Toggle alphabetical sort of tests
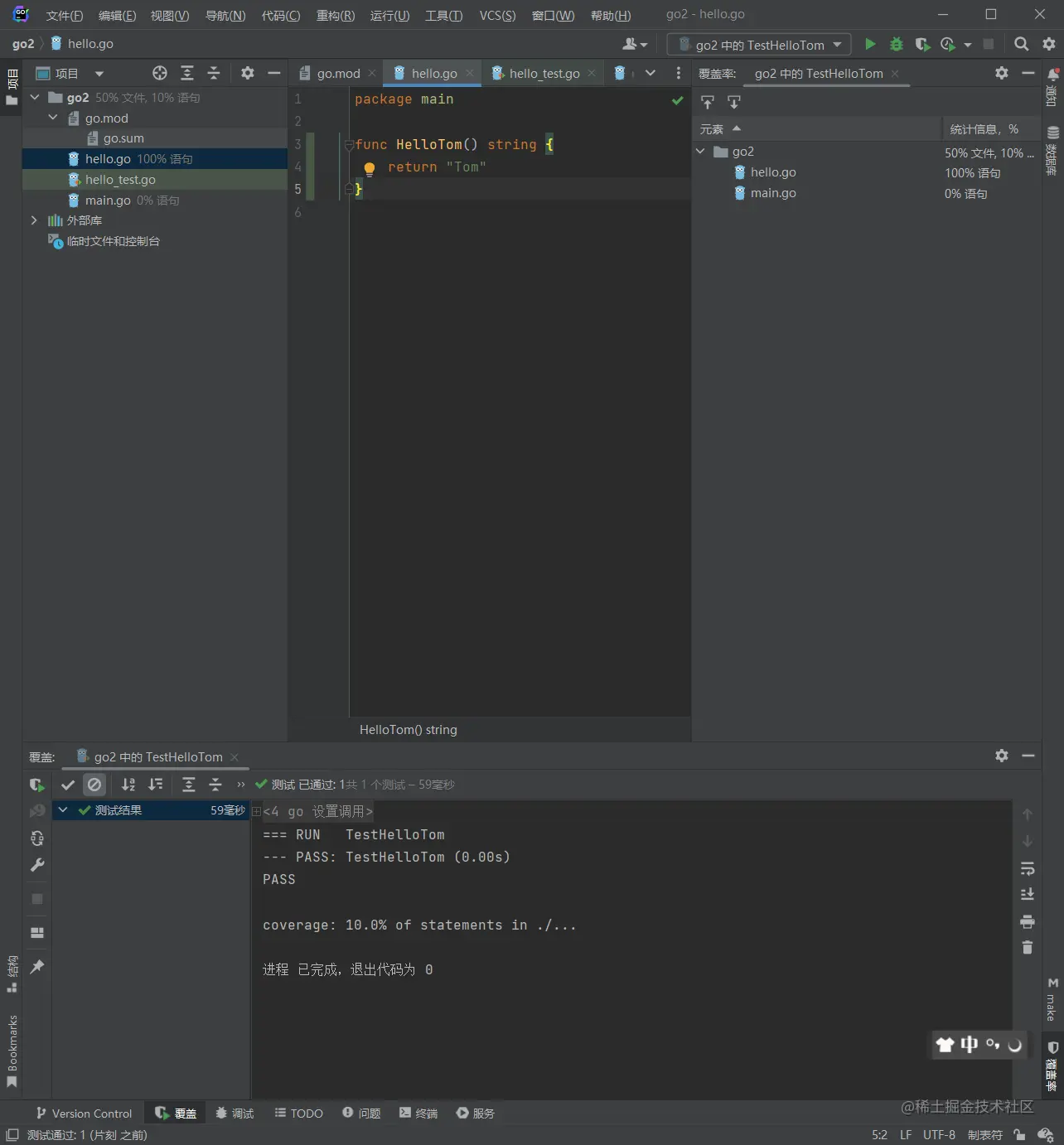 pyautogui.click(x=128, y=785)
